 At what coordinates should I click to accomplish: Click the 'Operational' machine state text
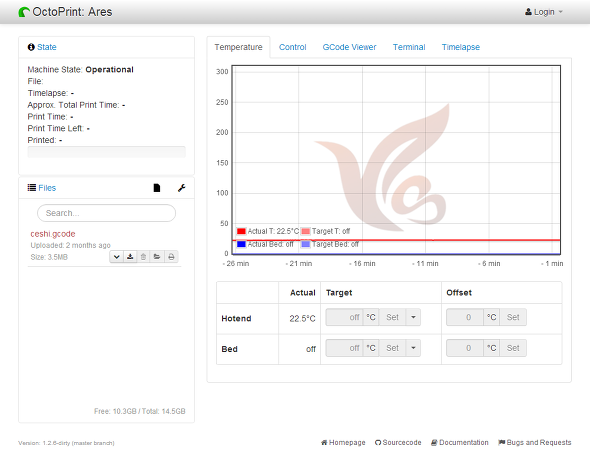(x=109, y=70)
